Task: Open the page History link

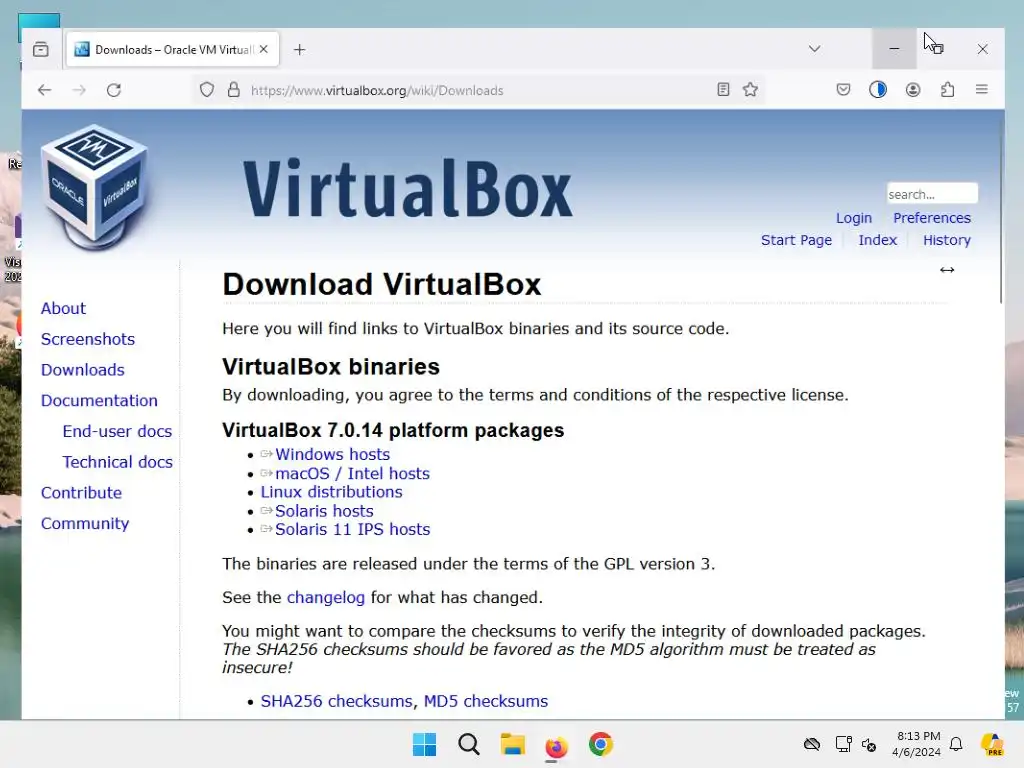Action: click(947, 240)
